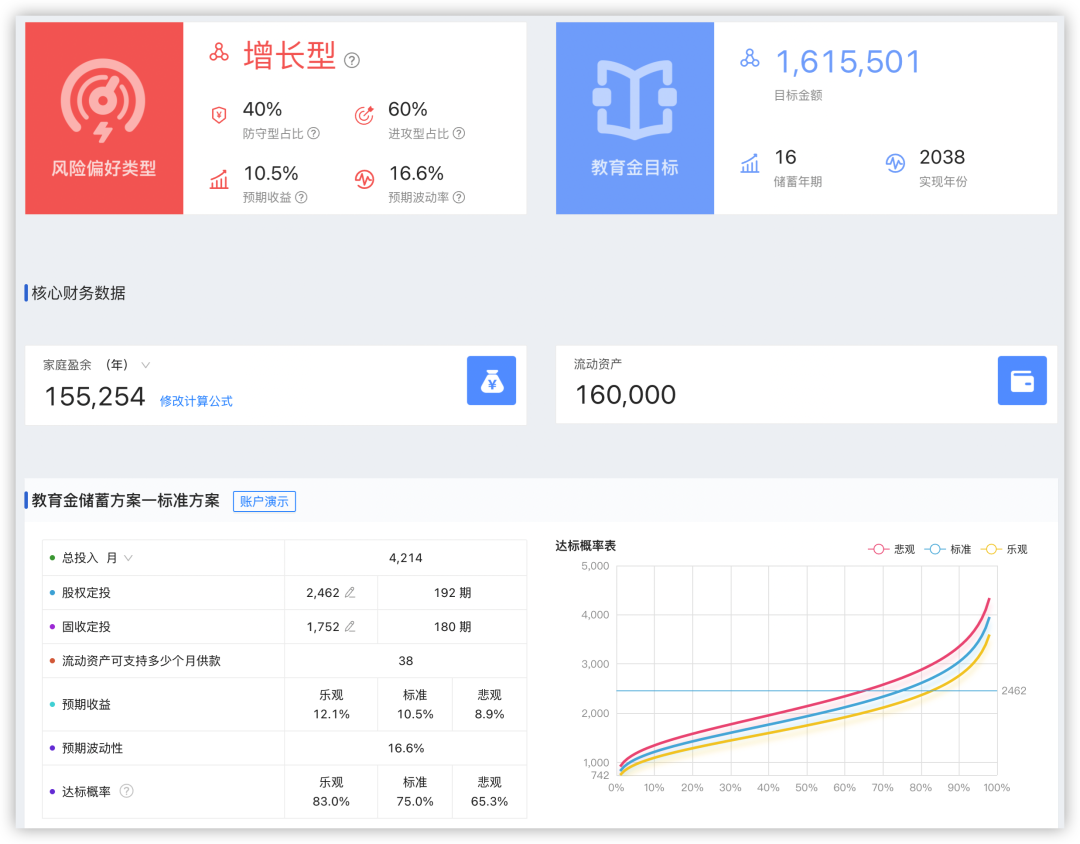The image size is (1080, 844).
Task: Click the 达标概率表 chart title
Action: click(585, 546)
